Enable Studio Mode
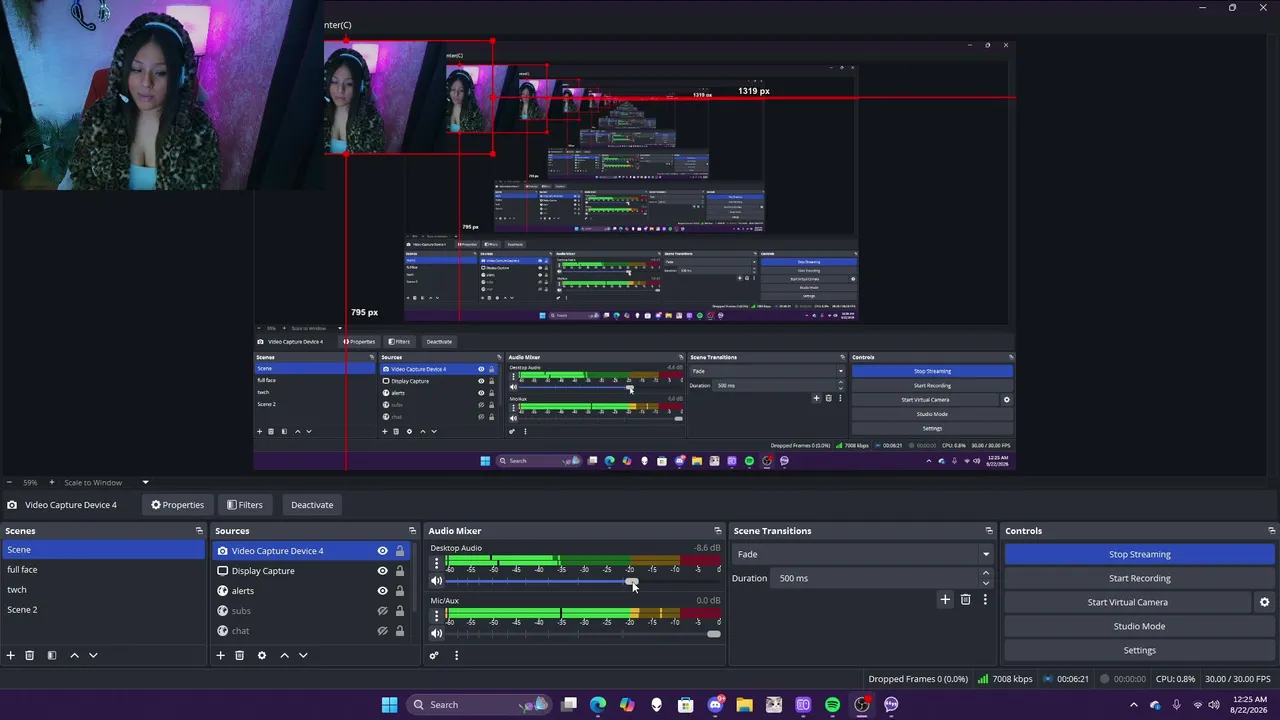The height and width of the screenshot is (720, 1280). point(1139,626)
